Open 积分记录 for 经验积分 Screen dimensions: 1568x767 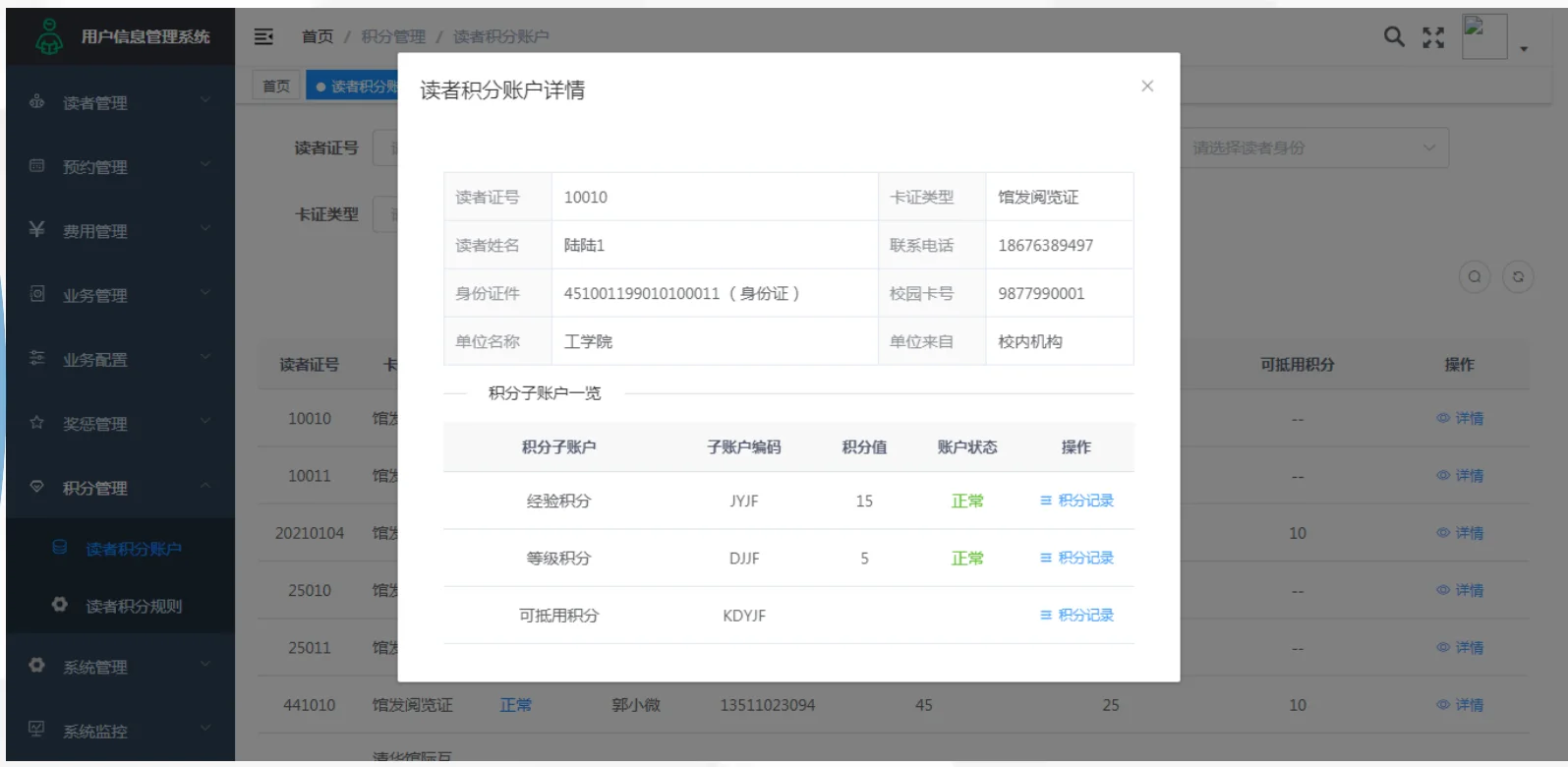tap(1076, 501)
